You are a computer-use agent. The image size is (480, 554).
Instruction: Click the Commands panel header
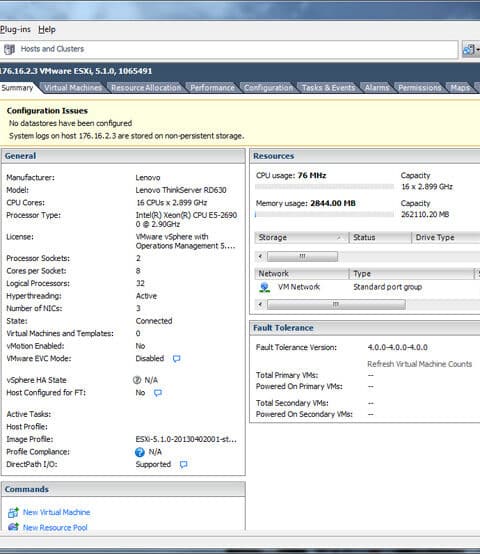[123, 489]
